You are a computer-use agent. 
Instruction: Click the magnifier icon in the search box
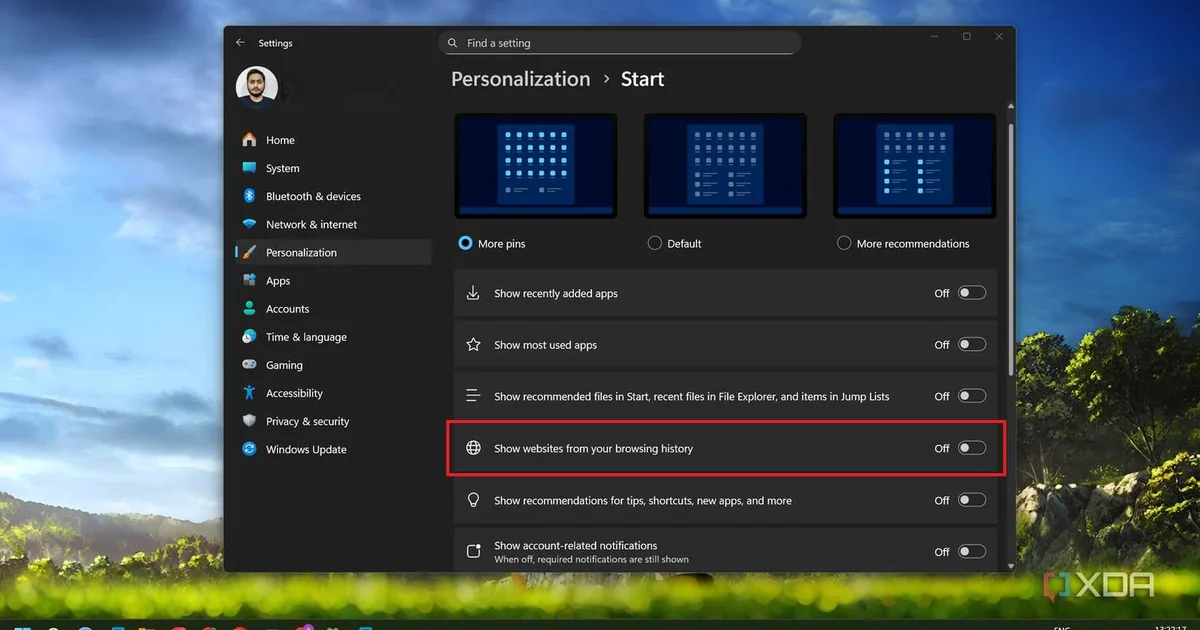coord(453,43)
